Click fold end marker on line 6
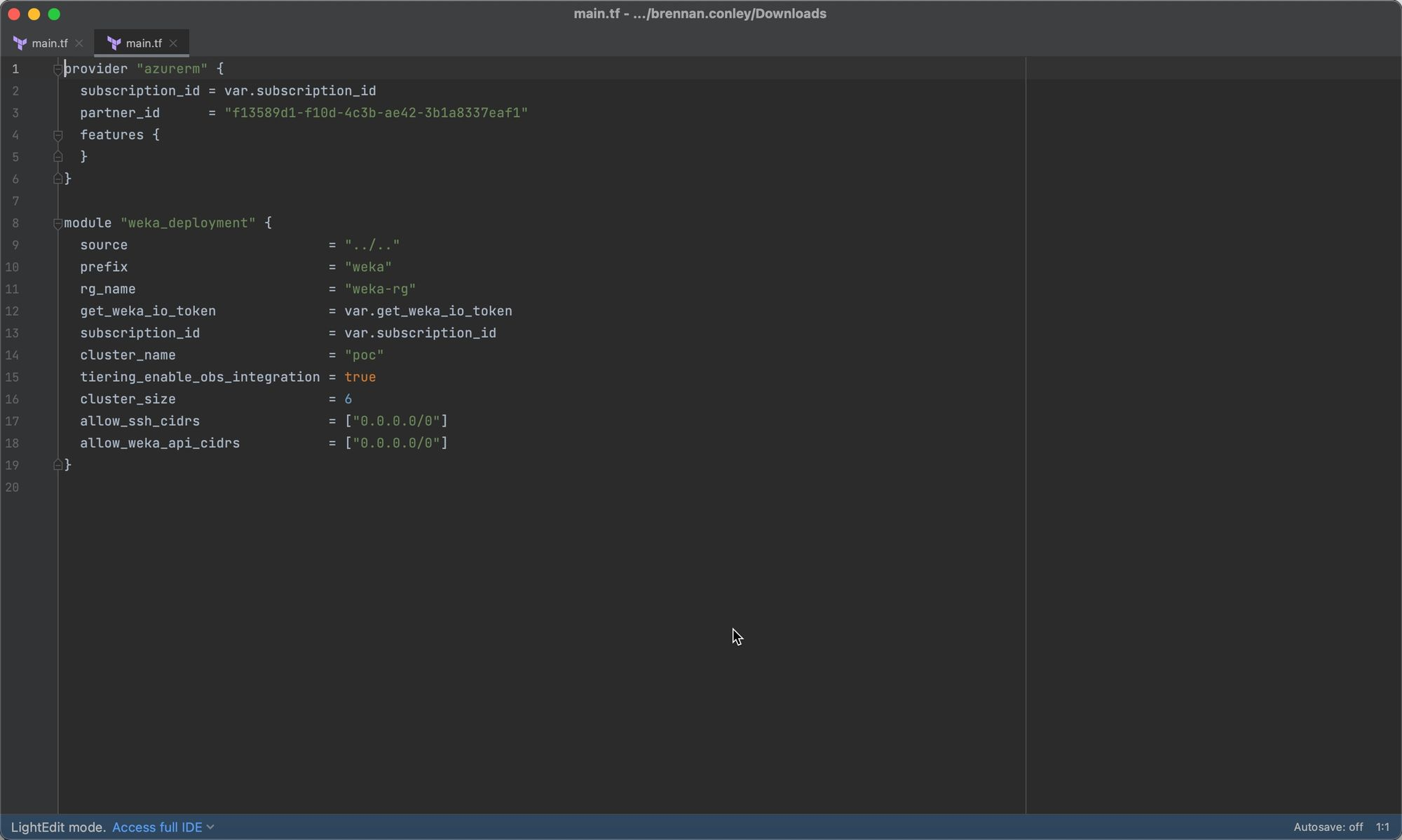 [x=58, y=179]
